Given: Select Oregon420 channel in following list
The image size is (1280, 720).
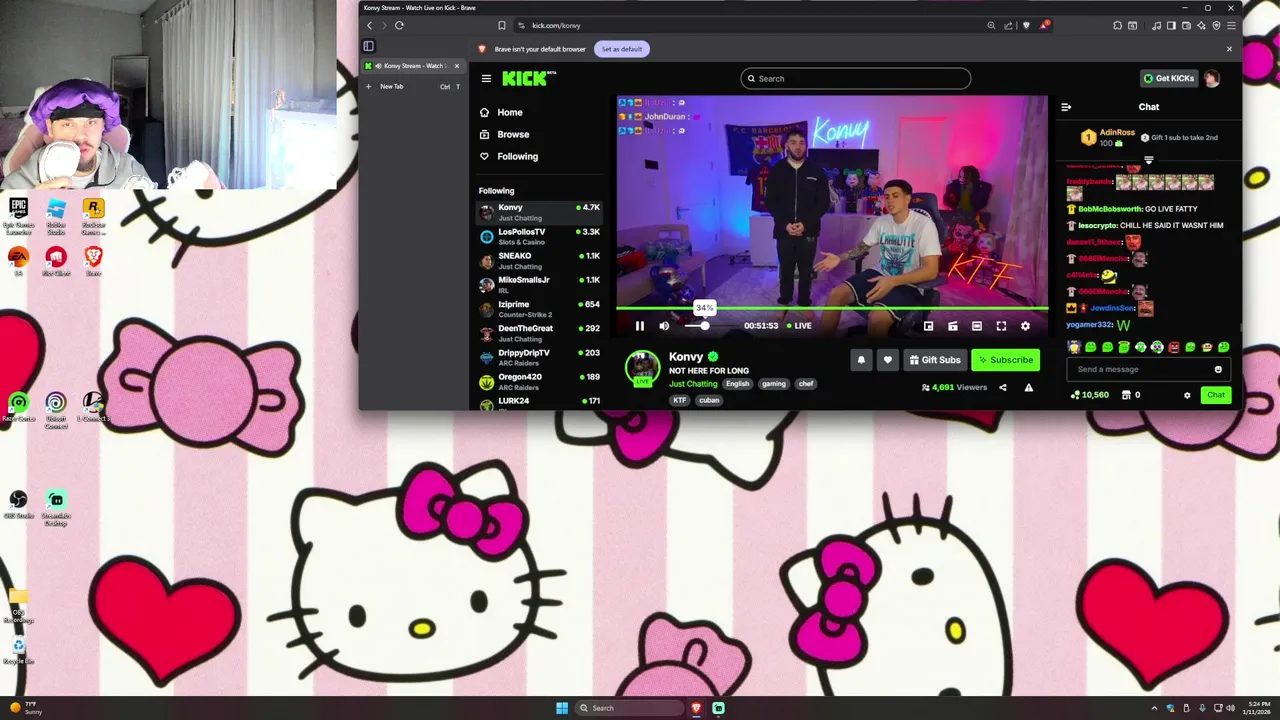Looking at the screenshot, I should [x=539, y=382].
